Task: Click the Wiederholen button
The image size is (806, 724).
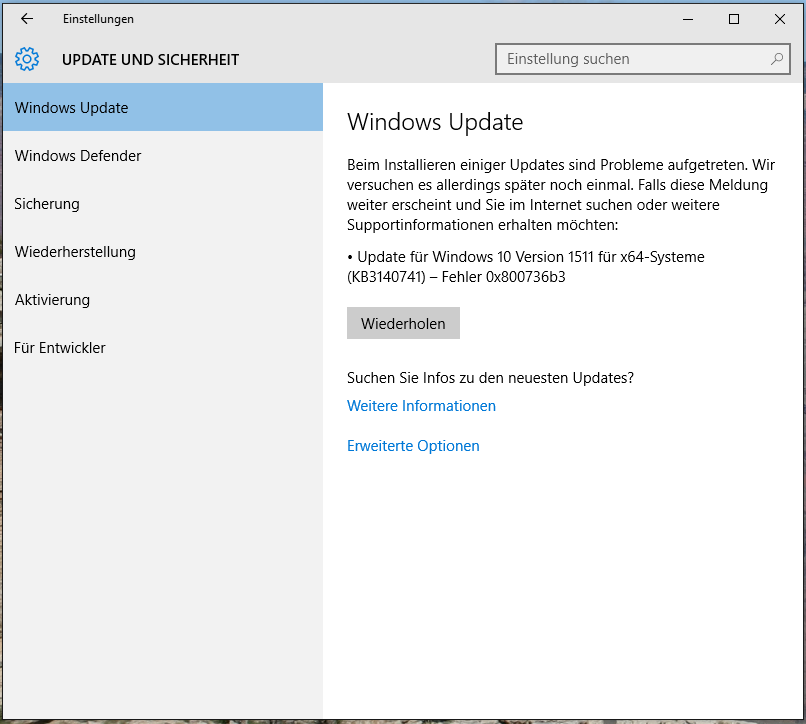Action: pyautogui.click(x=403, y=323)
